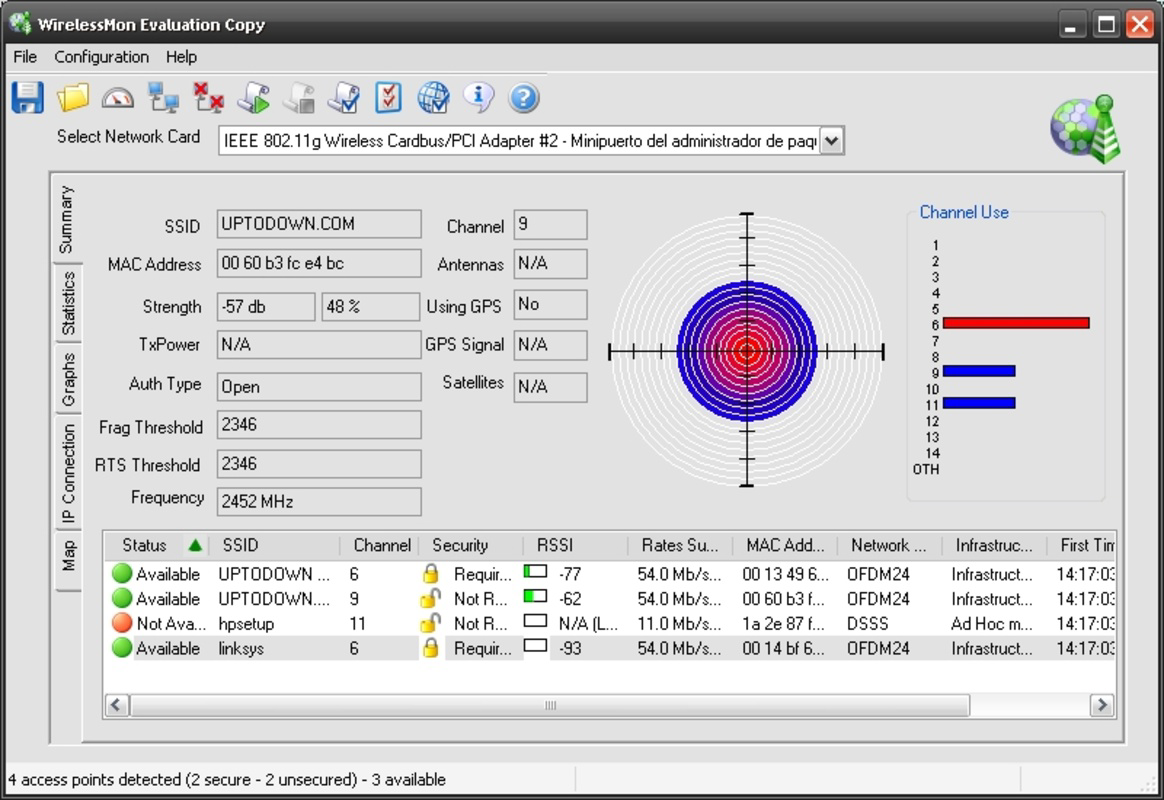Click the red channel 6 usage bar

pyautogui.click(x=1016, y=323)
